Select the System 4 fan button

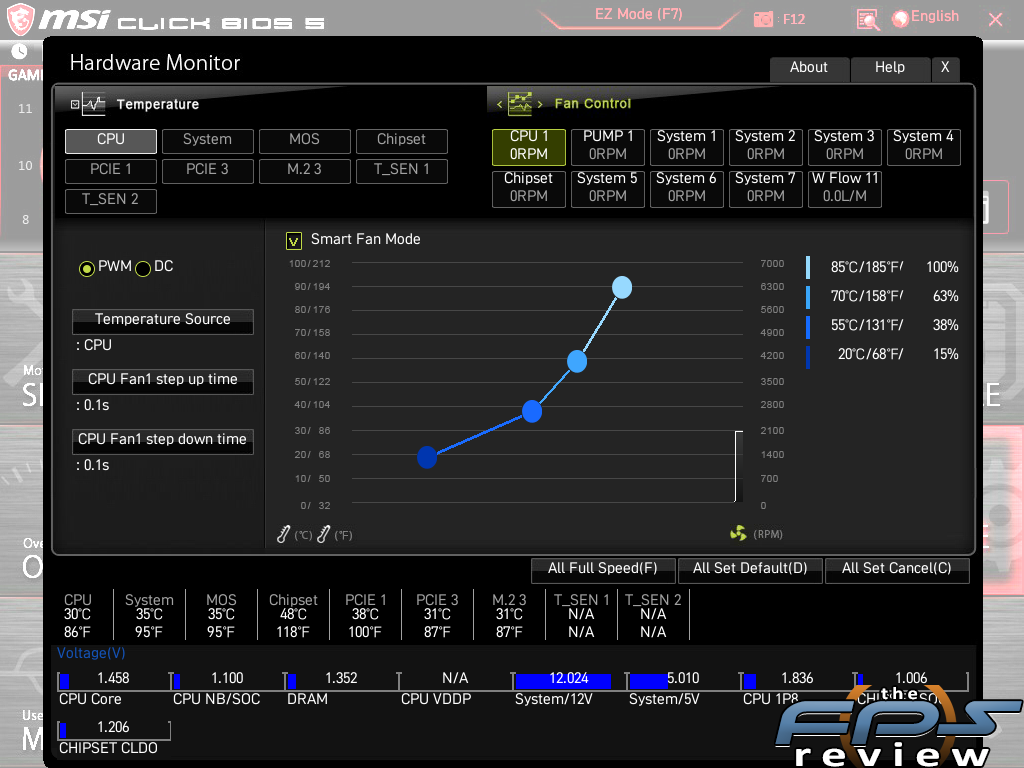coord(923,146)
